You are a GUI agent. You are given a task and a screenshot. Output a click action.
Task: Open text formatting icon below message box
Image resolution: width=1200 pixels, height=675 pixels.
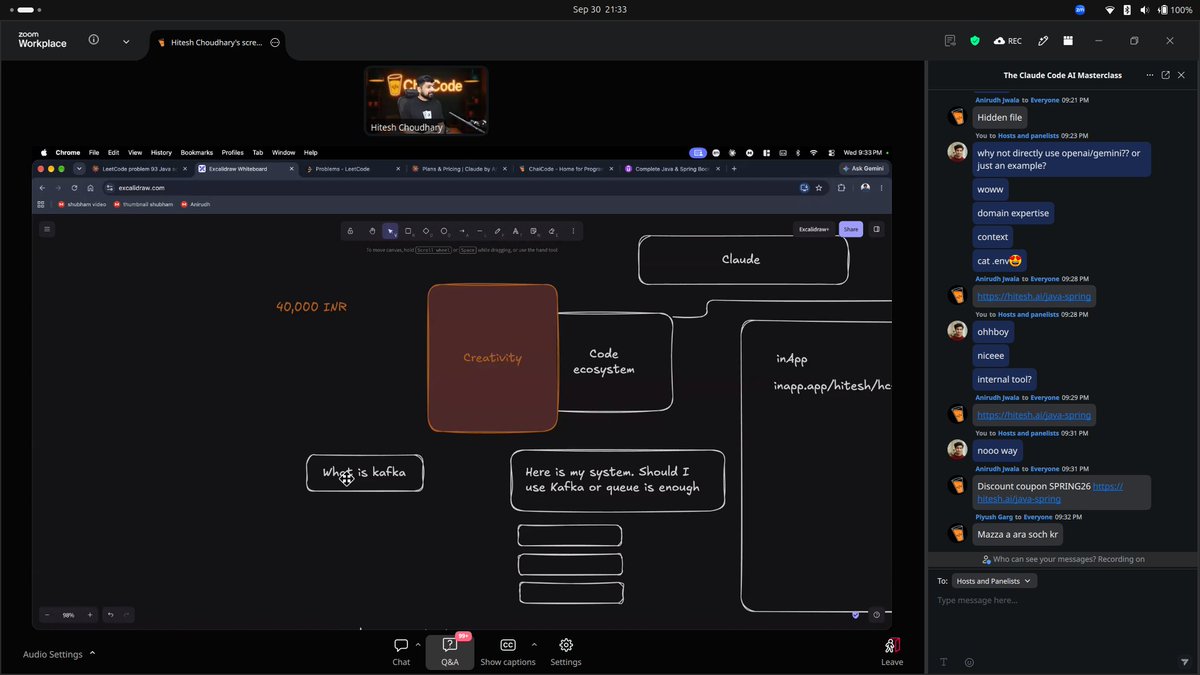[x=943, y=662]
